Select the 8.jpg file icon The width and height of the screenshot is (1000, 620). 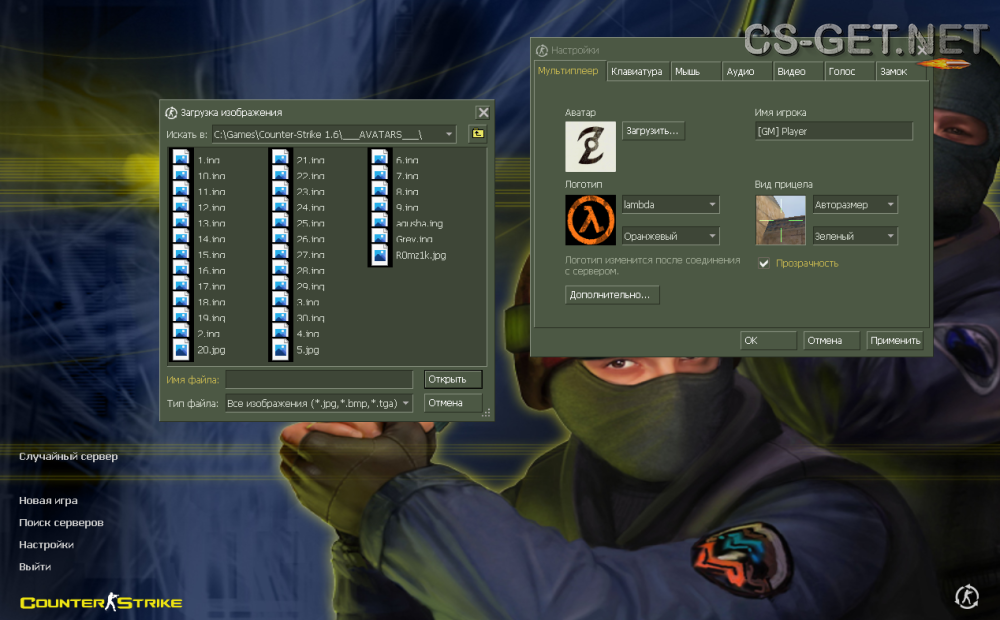(x=380, y=189)
